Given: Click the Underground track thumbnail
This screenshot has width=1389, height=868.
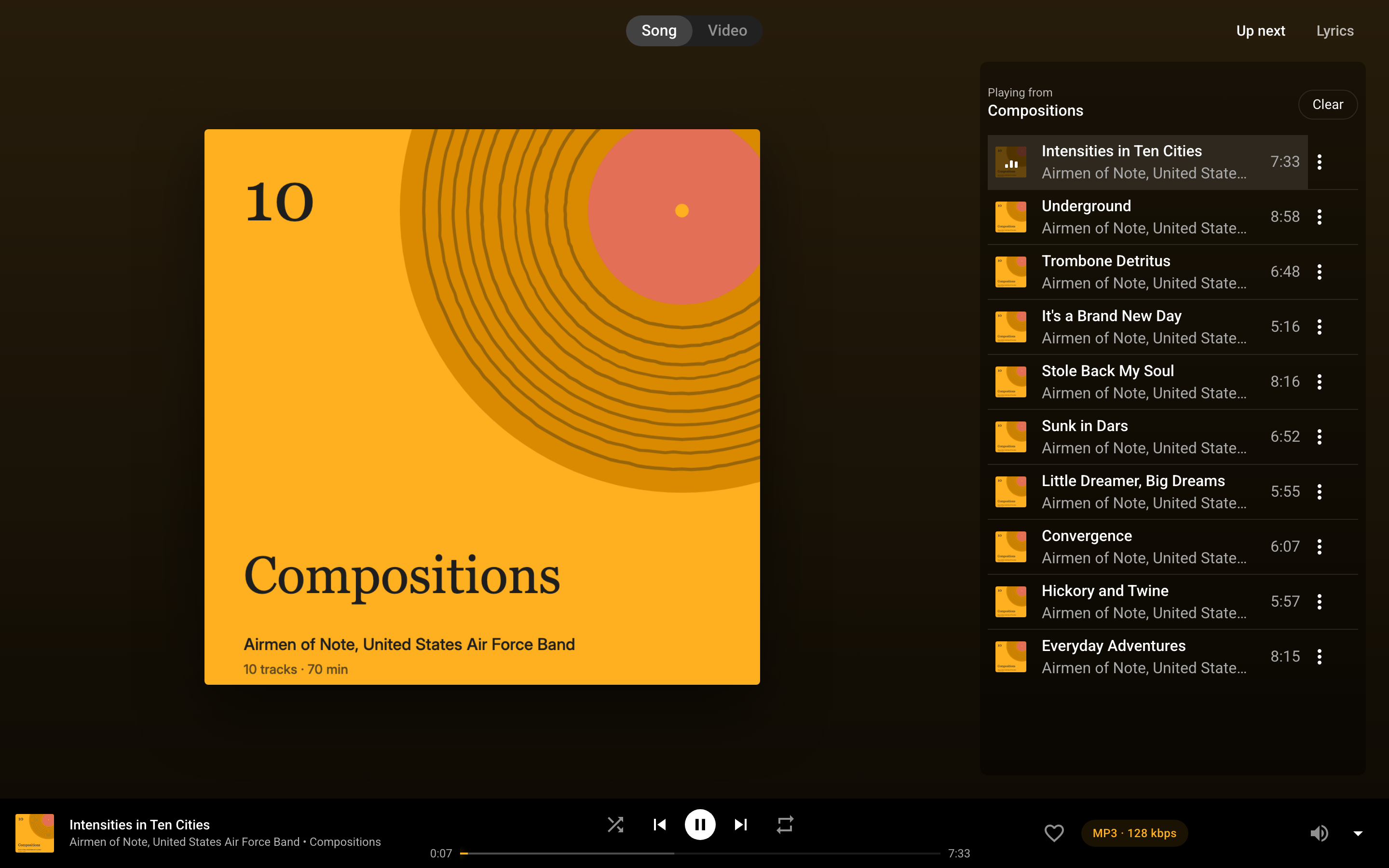Looking at the screenshot, I should pyautogui.click(x=1011, y=217).
